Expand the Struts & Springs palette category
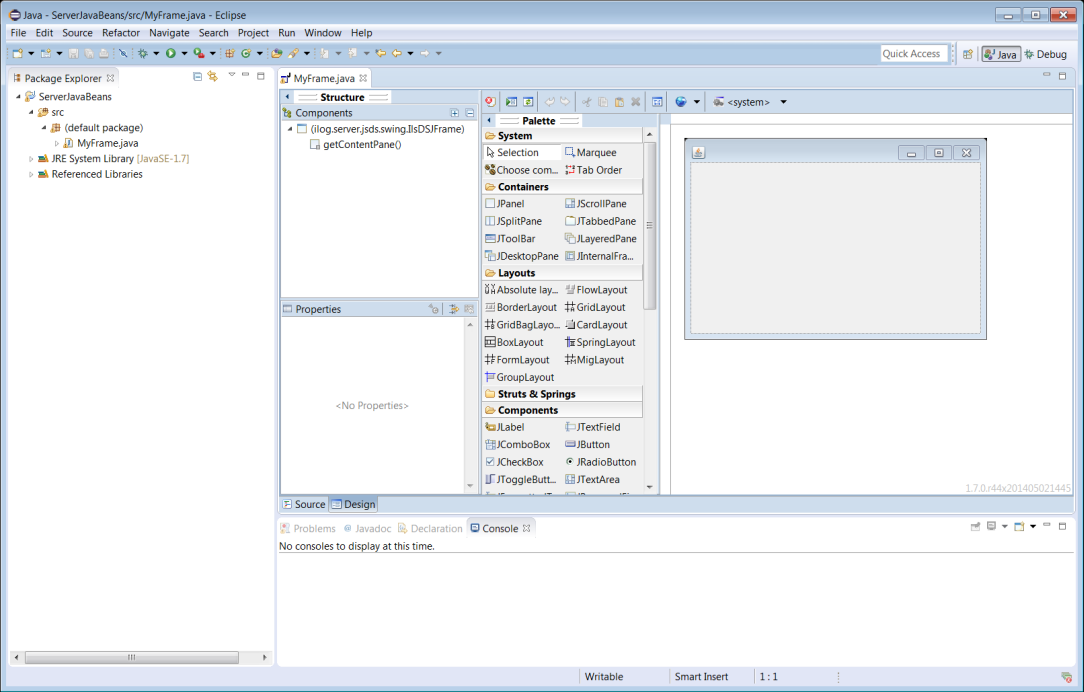This screenshot has width=1084, height=692. coord(536,394)
